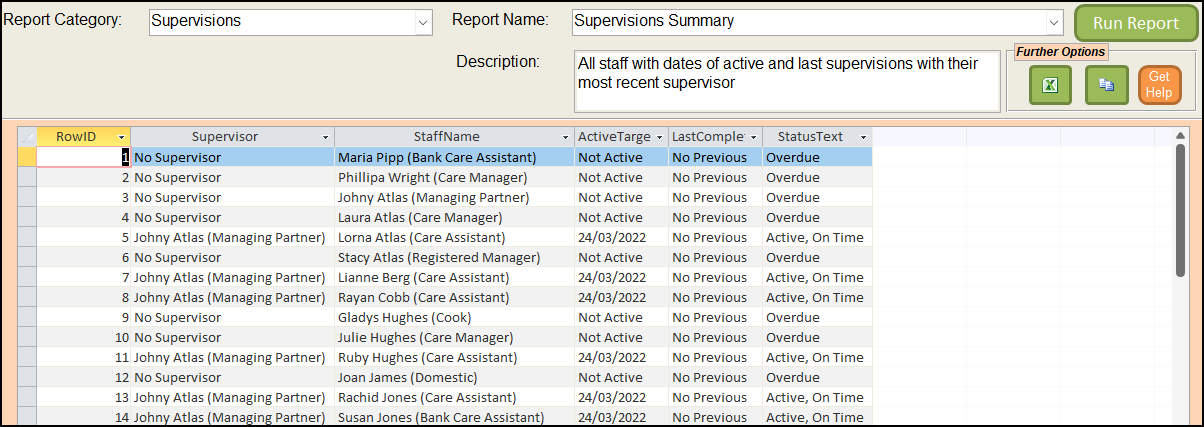Viewport: 1204px width, 427px height.
Task: Click the Export to Excel icon
Action: coord(1051,85)
